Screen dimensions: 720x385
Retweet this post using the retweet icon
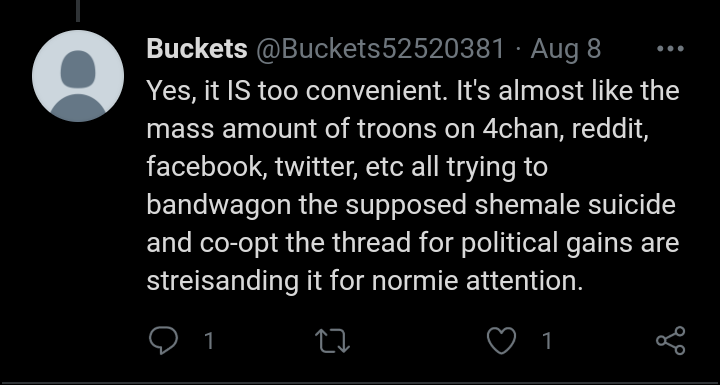click(333, 341)
